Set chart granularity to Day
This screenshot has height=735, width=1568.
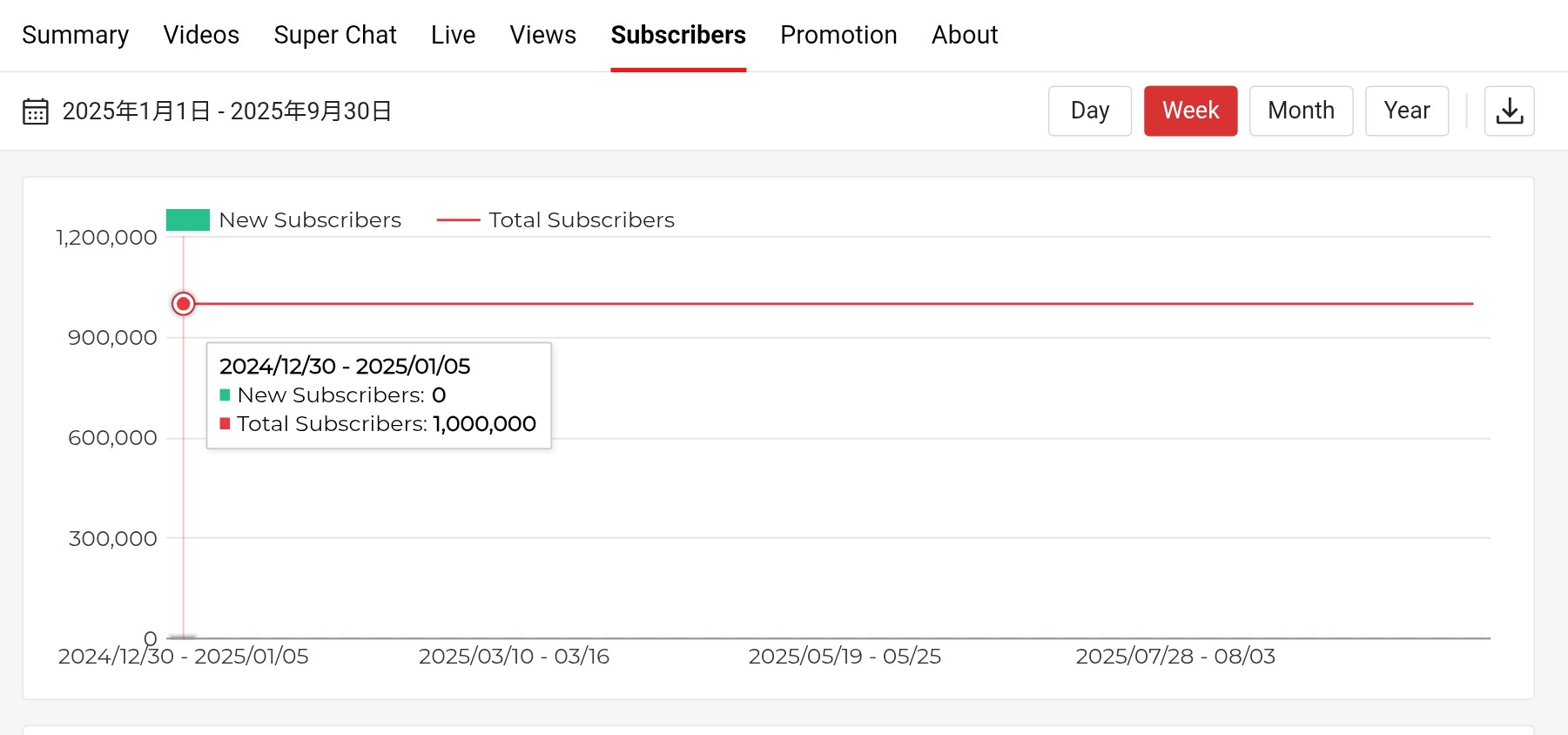(1090, 111)
